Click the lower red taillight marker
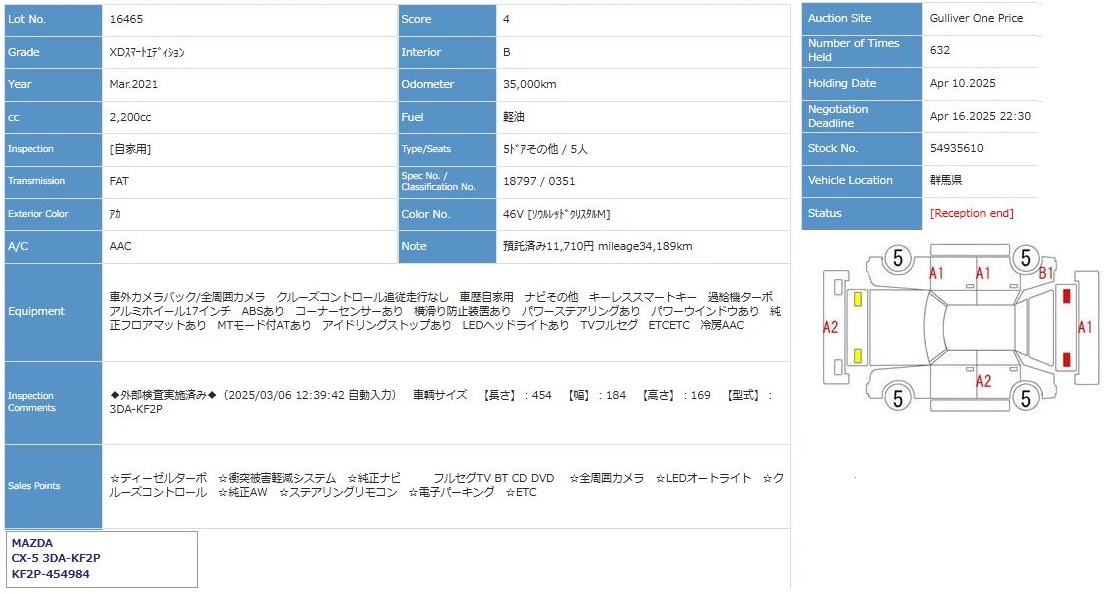Image resolution: width=1104 pixels, height=594 pixels. coord(1066,359)
